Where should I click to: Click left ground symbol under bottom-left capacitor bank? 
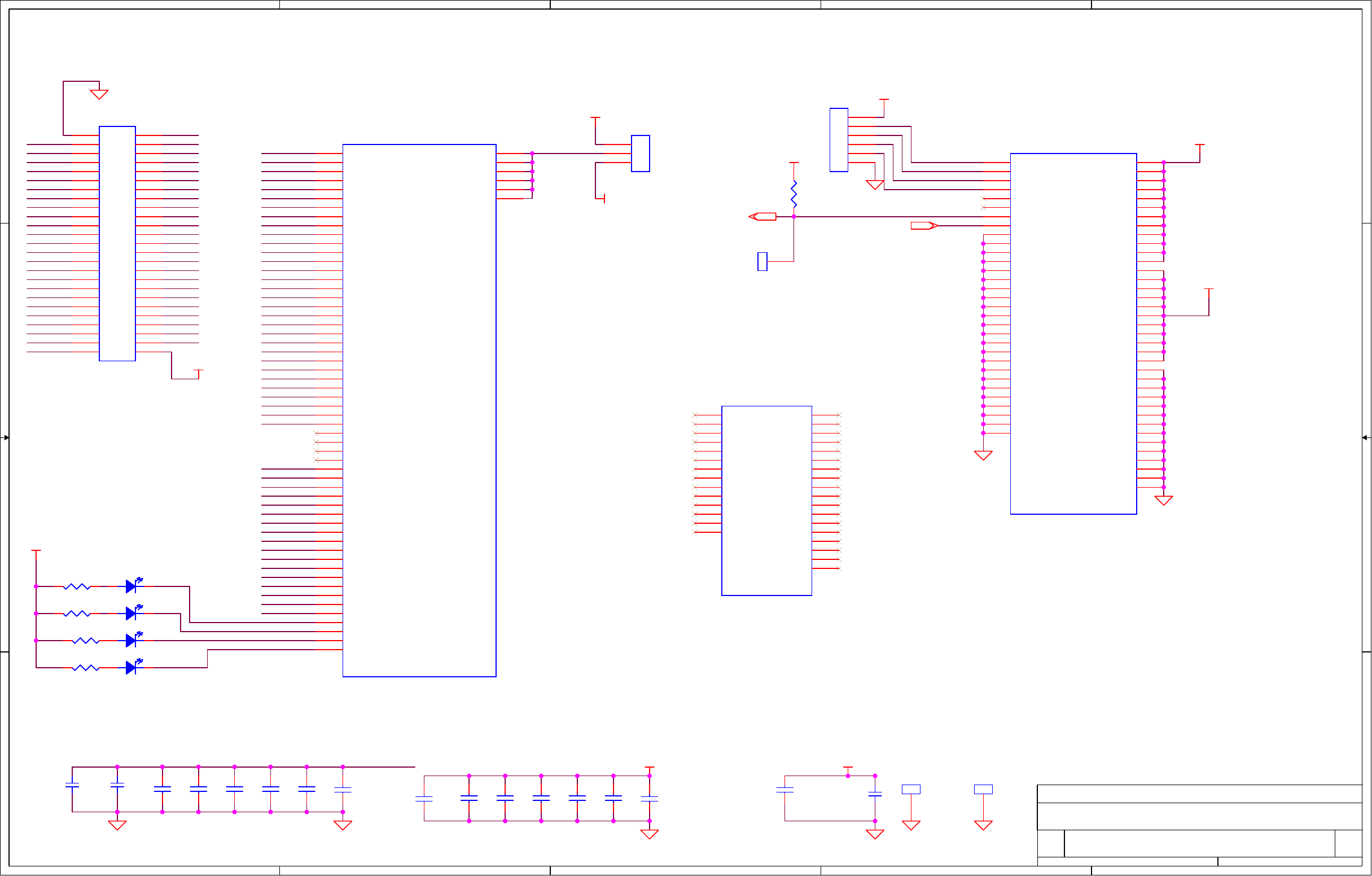pos(117,825)
